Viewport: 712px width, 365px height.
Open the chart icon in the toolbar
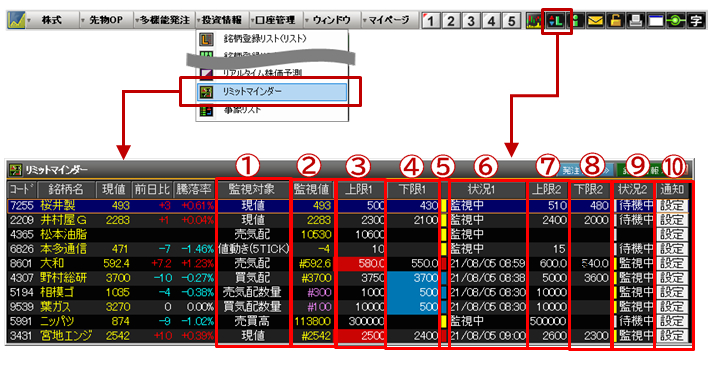(535, 21)
